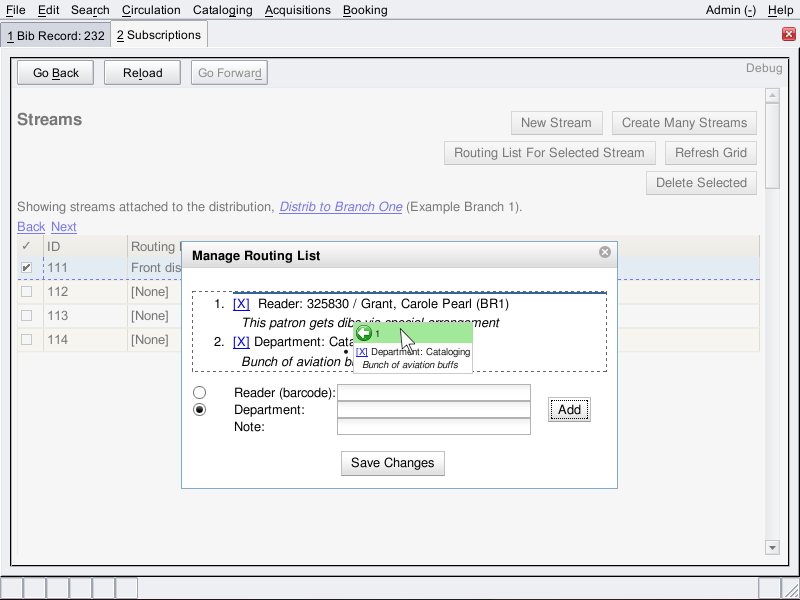Image resolution: width=800 pixels, height=600 pixels.
Task: Open the Circulation dropdown menu
Action: (151, 10)
